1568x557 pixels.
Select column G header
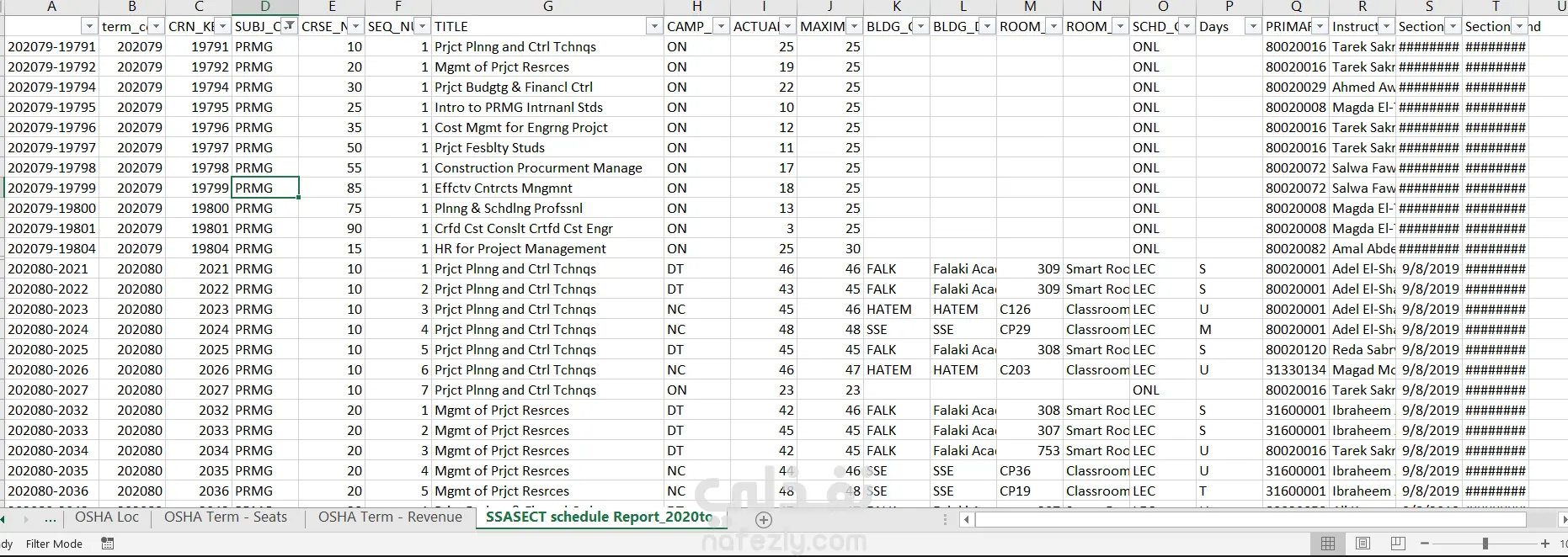coord(548,7)
